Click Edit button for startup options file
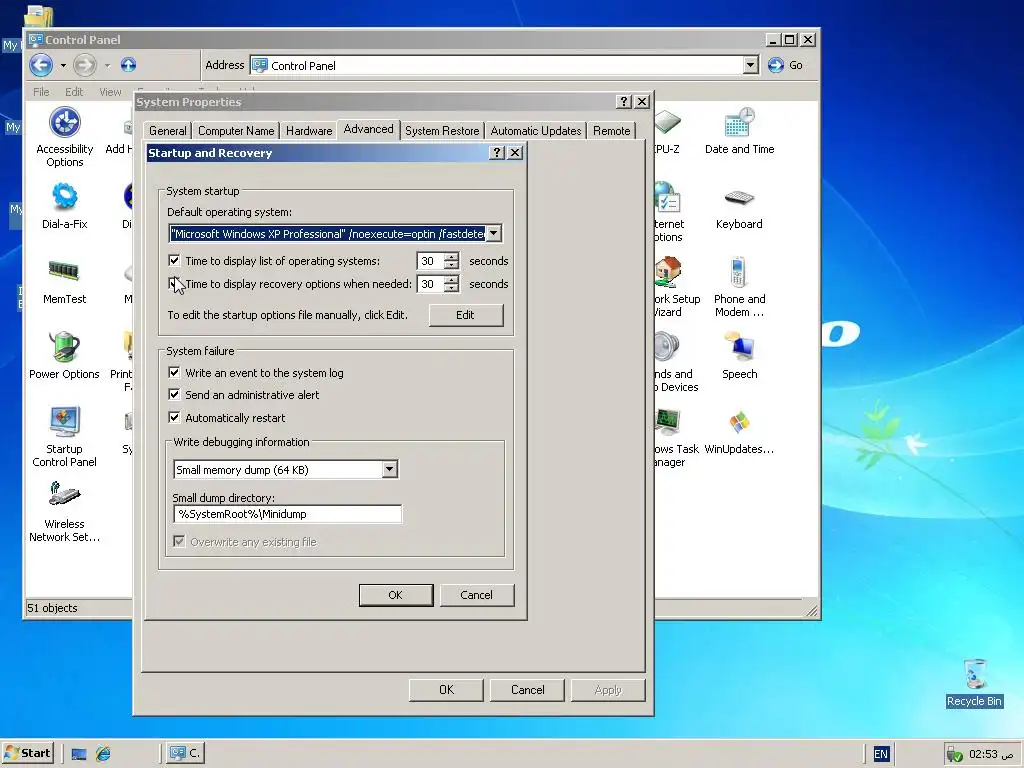Image resolution: width=1024 pixels, height=768 pixels. [x=466, y=315]
